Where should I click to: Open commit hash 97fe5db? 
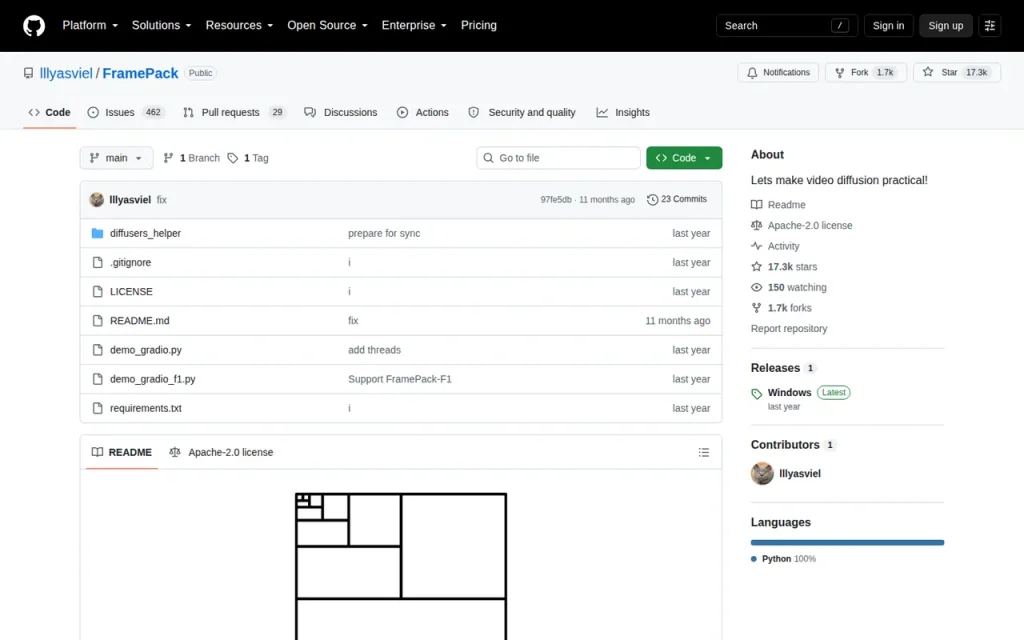pos(556,200)
